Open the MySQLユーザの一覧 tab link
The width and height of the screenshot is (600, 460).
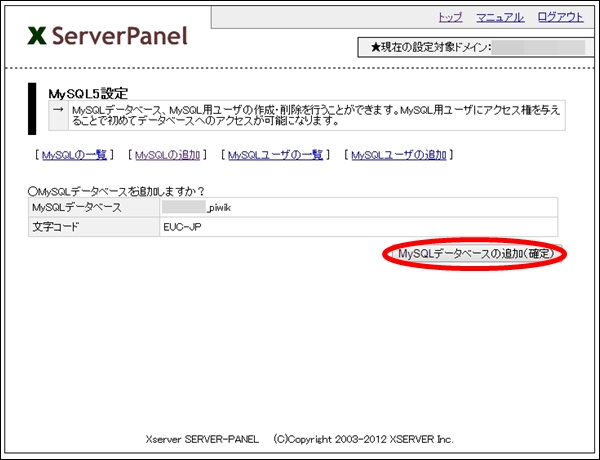coord(276,155)
